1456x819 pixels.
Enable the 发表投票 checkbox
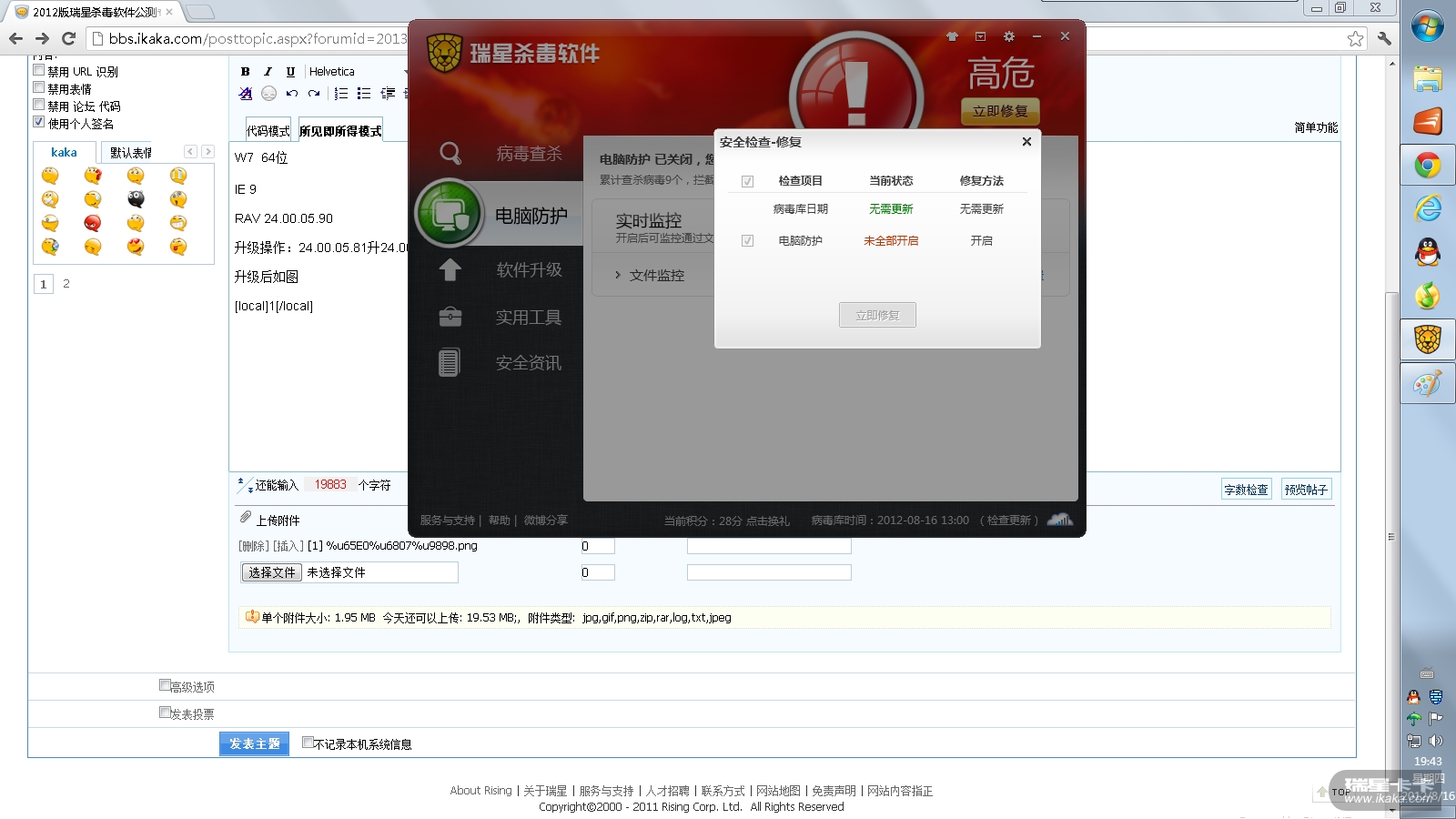coord(165,713)
